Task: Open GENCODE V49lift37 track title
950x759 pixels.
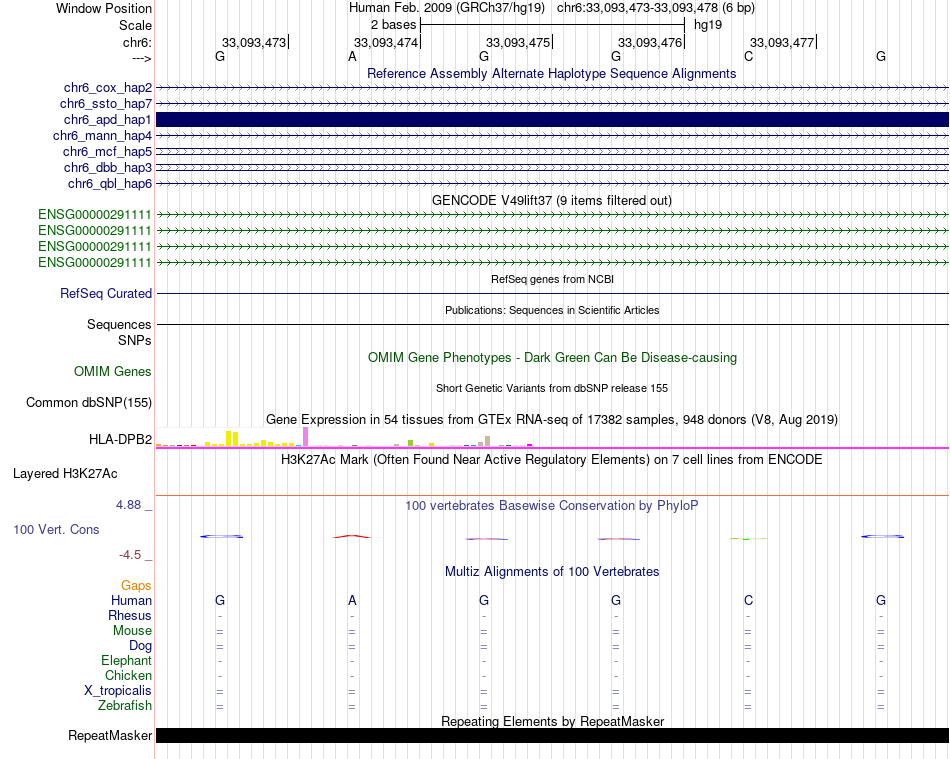Action: [551, 200]
